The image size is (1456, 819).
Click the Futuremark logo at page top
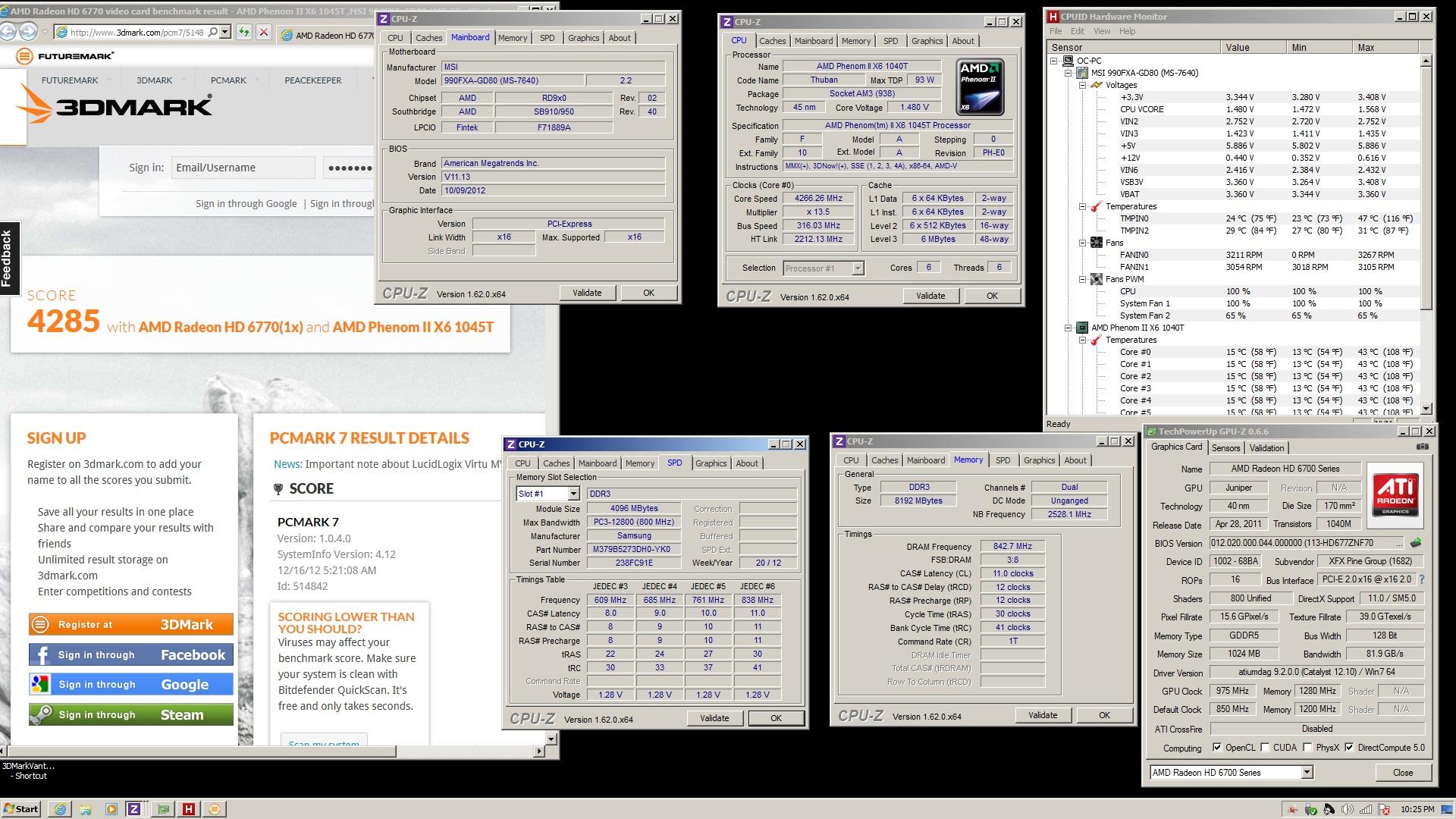[x=65, y=55]
